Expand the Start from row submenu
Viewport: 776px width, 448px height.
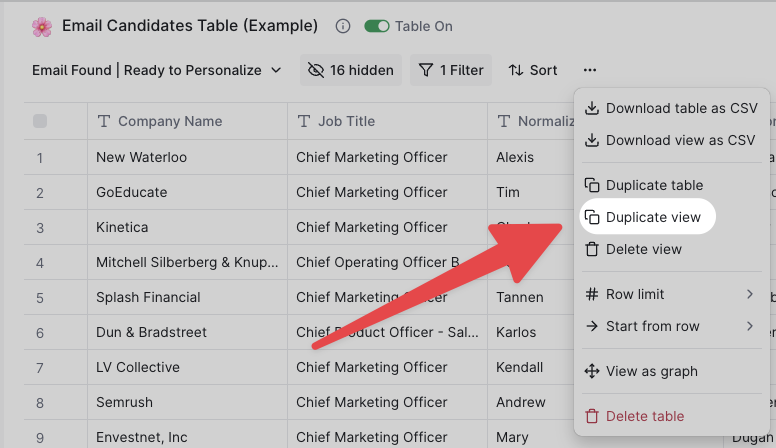tap(671, 327)
